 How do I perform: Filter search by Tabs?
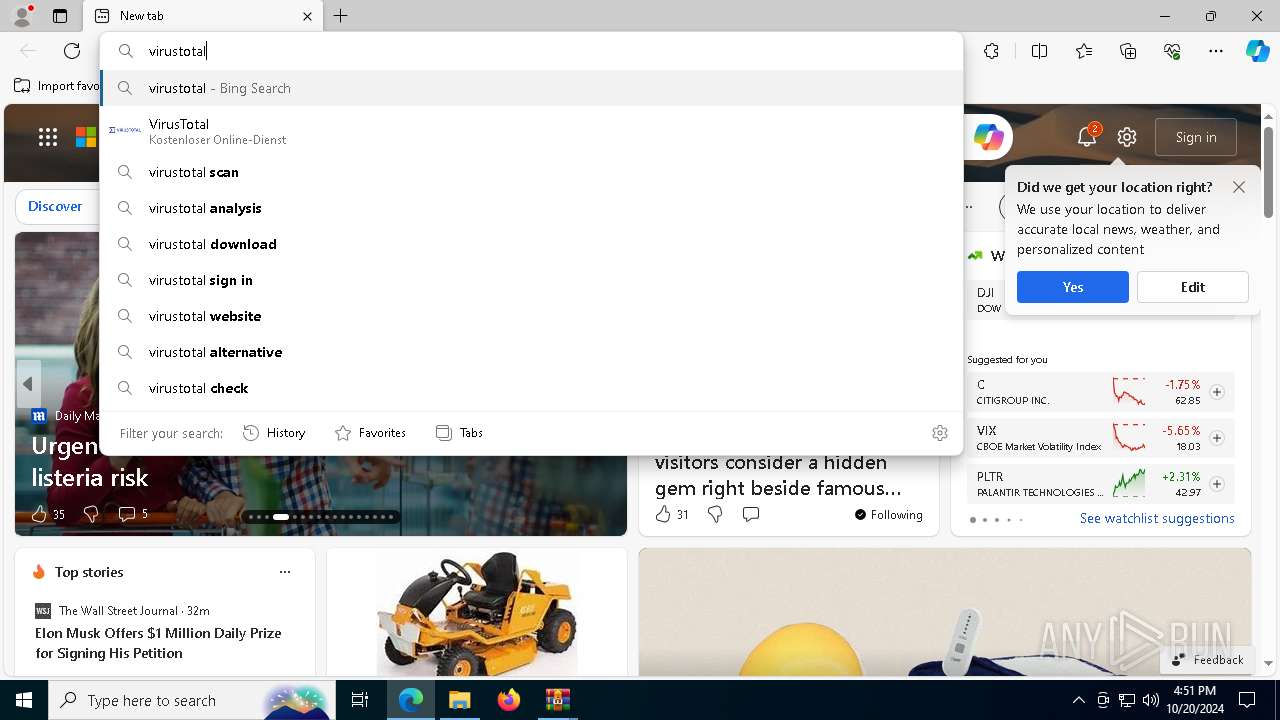pos(459,433)
